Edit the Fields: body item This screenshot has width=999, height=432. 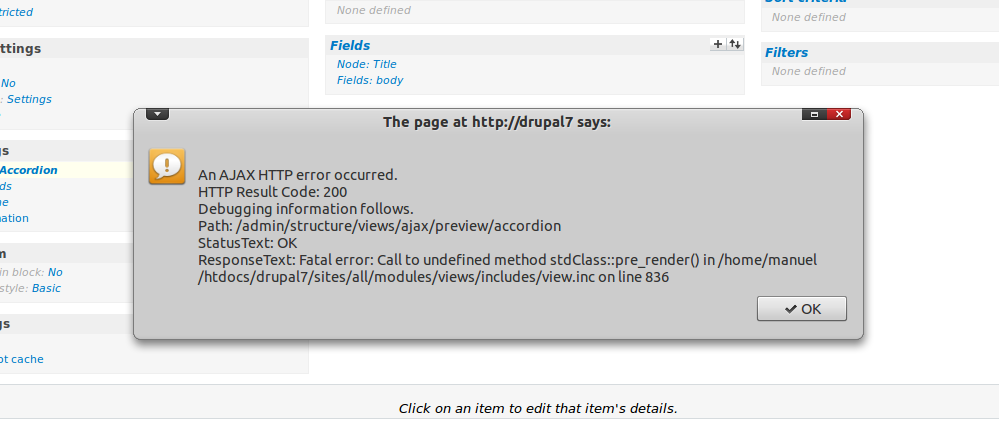click(x=370, y=80)
